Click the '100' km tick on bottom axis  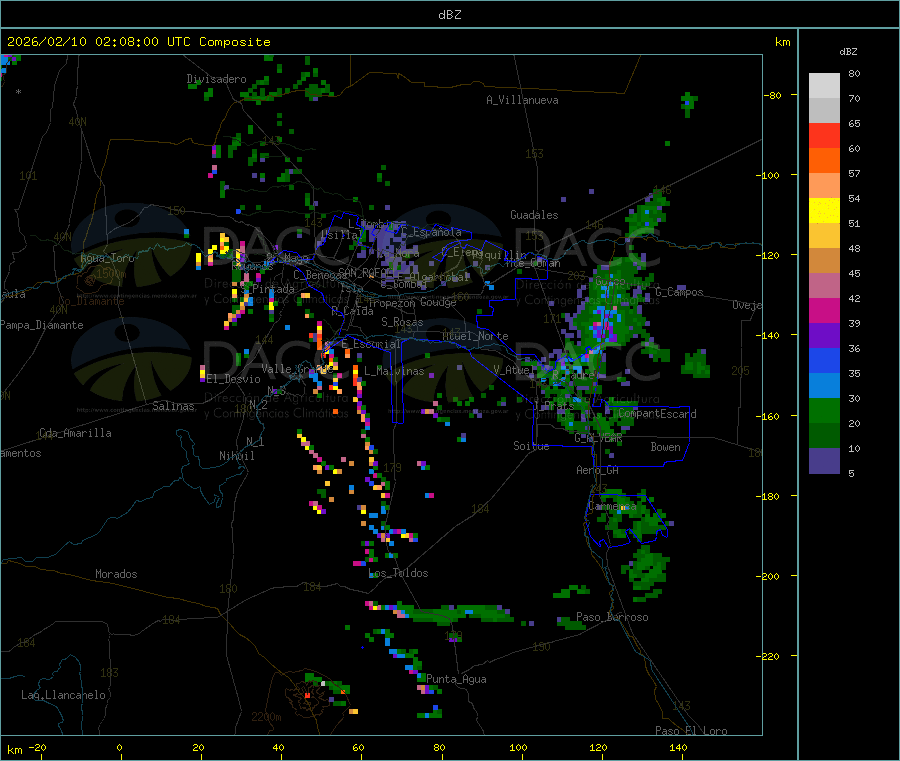tap(518, 747)
